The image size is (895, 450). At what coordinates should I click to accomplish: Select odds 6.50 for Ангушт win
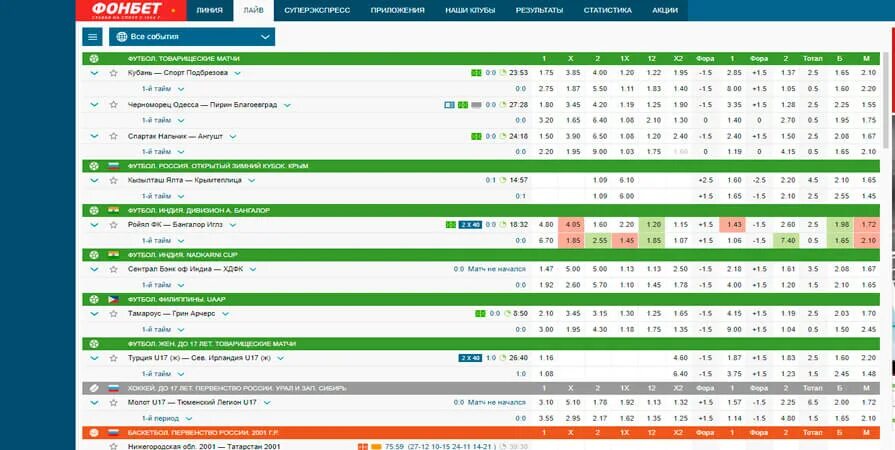[598, 136]
